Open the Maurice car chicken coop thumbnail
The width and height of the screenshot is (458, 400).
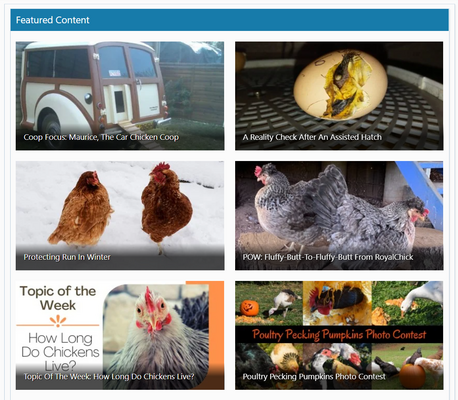(120, 96)
